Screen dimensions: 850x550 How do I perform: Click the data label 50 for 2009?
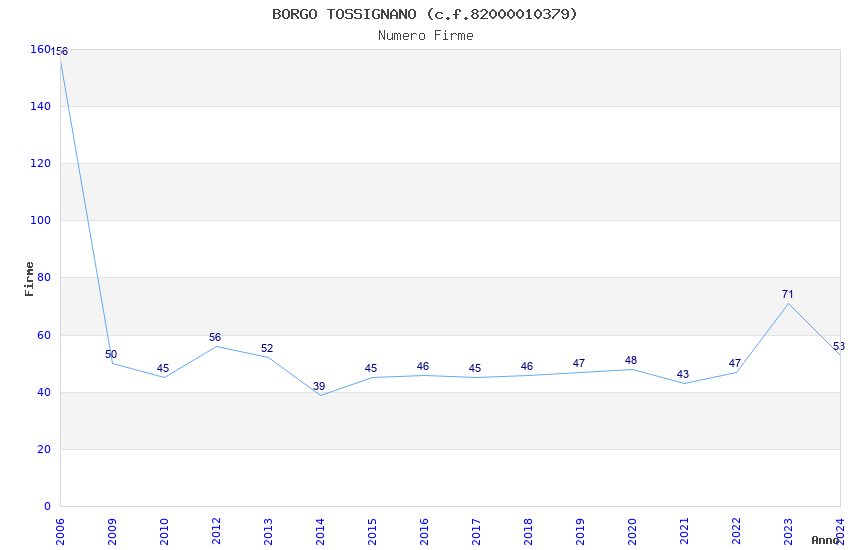pos(111,354)
